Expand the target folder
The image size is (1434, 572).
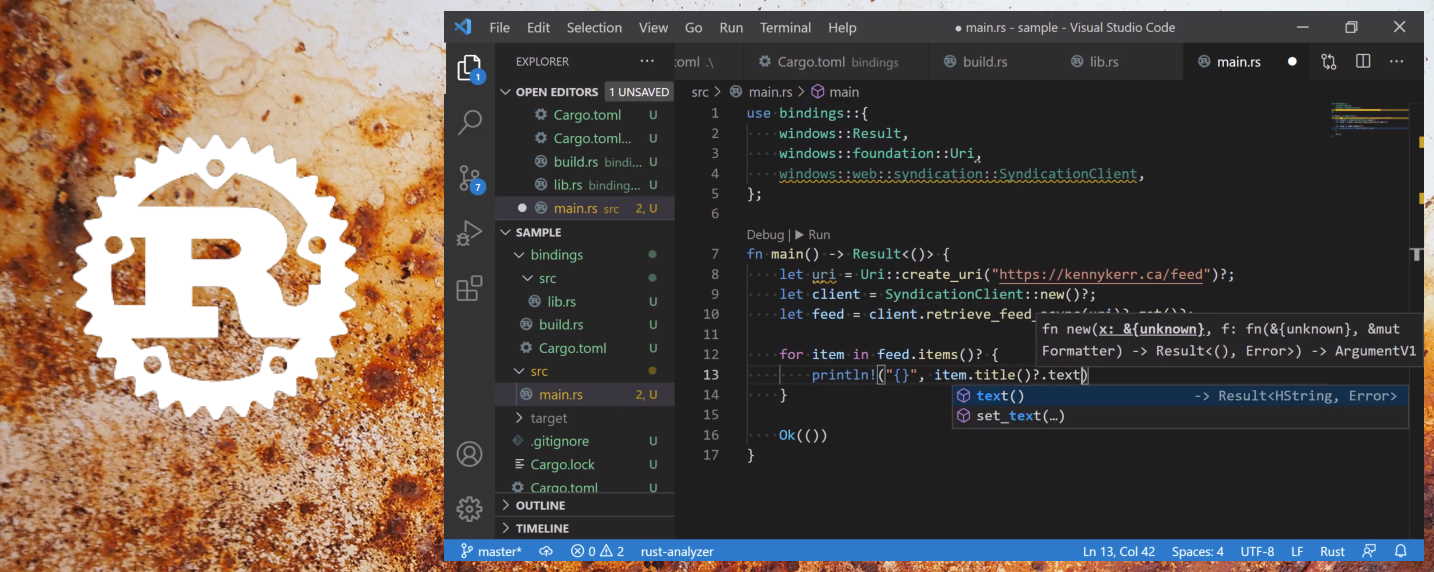click(x=519, y=418)
